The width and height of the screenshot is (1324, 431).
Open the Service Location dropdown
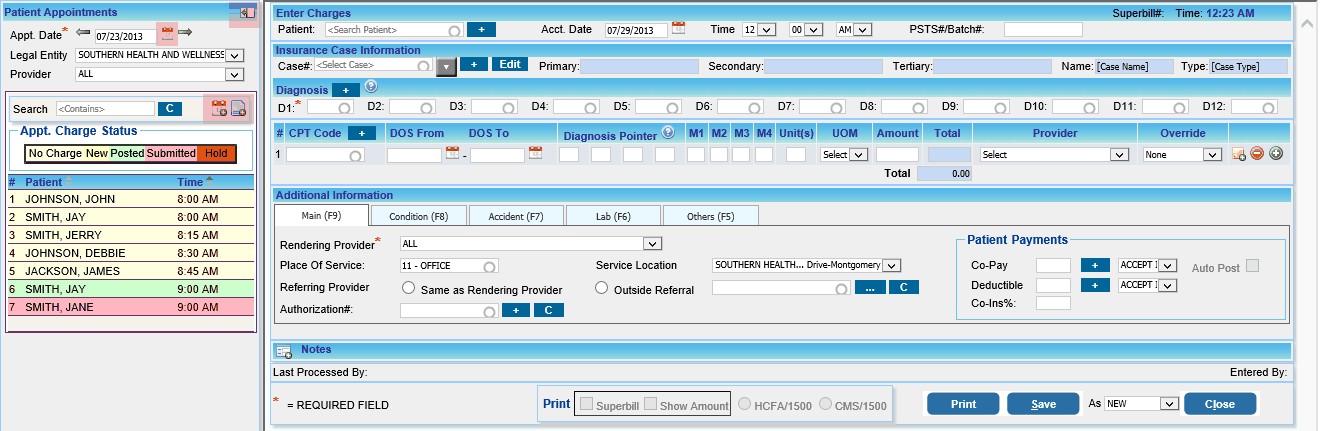point(892,265)
